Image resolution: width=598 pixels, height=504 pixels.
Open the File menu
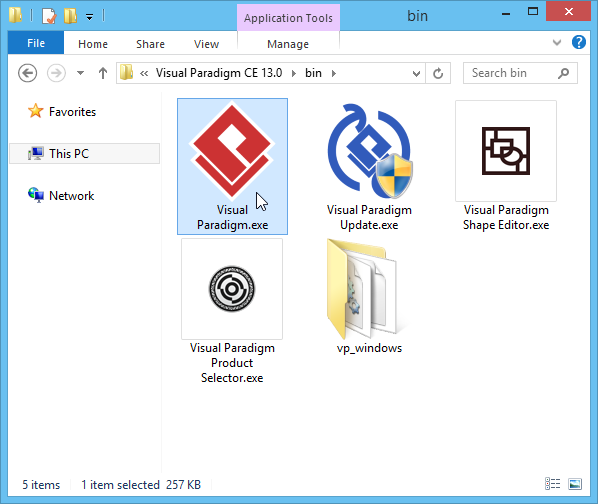click(x=36, y=43)
